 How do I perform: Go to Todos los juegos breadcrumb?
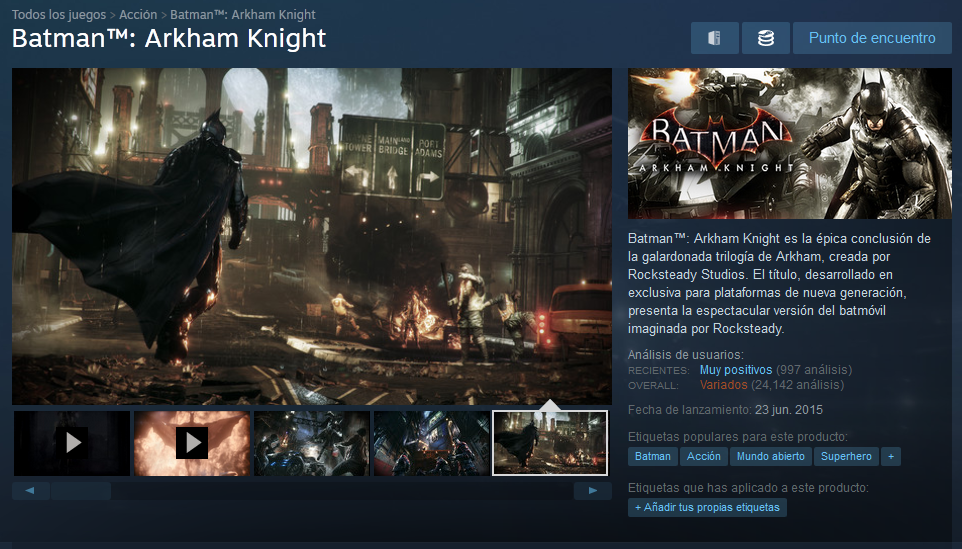(x=59, y=14)
